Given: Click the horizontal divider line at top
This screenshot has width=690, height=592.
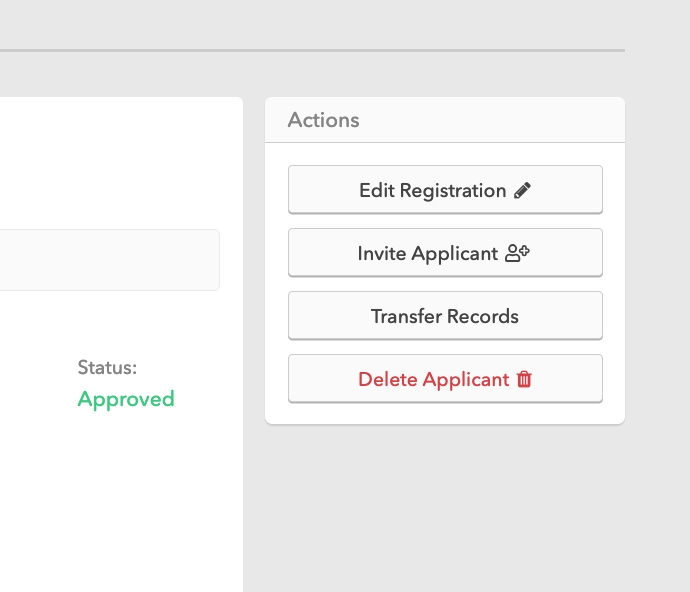Looking at the screenshot, I should pyautogui.click(x=310, y=50).
